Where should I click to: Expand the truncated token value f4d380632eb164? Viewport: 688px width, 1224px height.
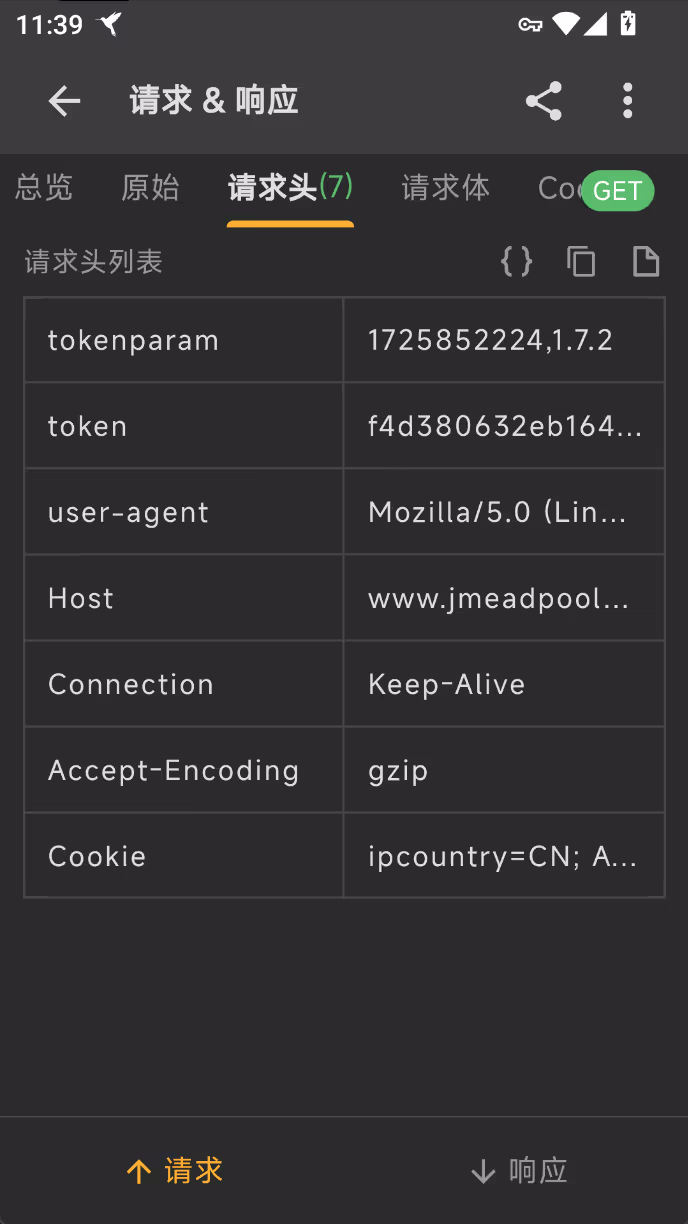tap(504, 426)
